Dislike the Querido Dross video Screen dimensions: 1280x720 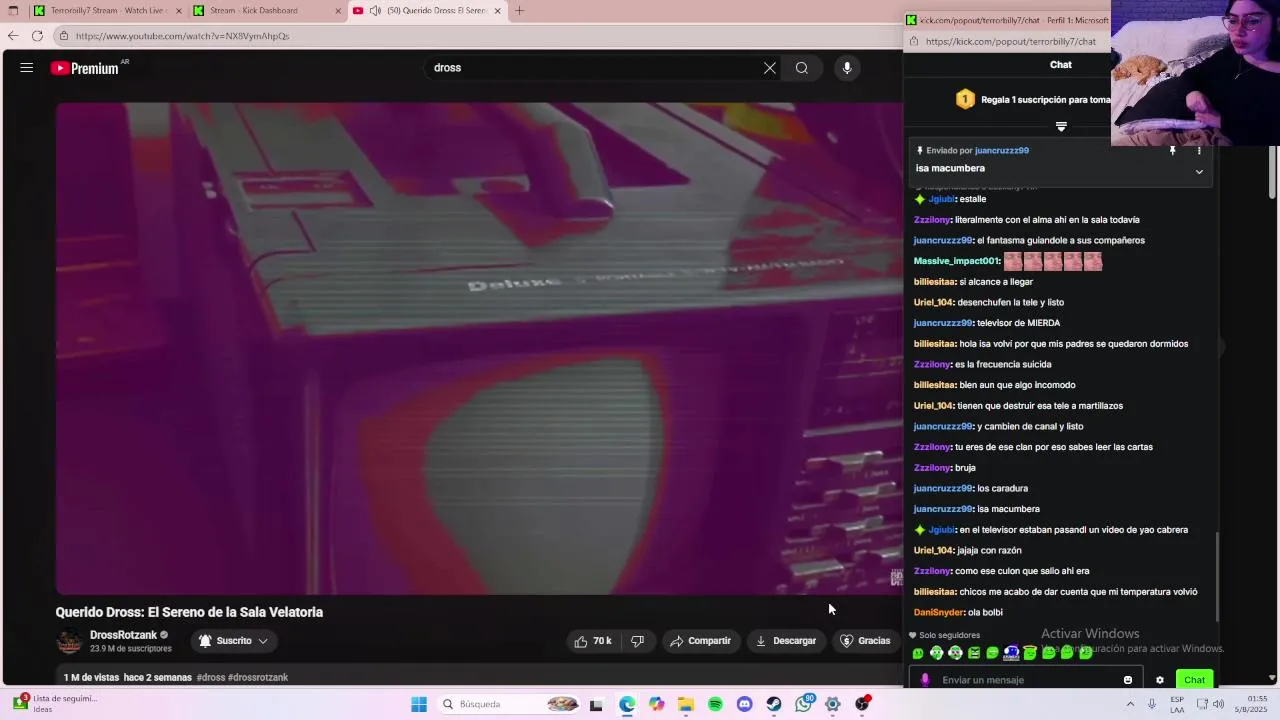[x=638, y=641]
